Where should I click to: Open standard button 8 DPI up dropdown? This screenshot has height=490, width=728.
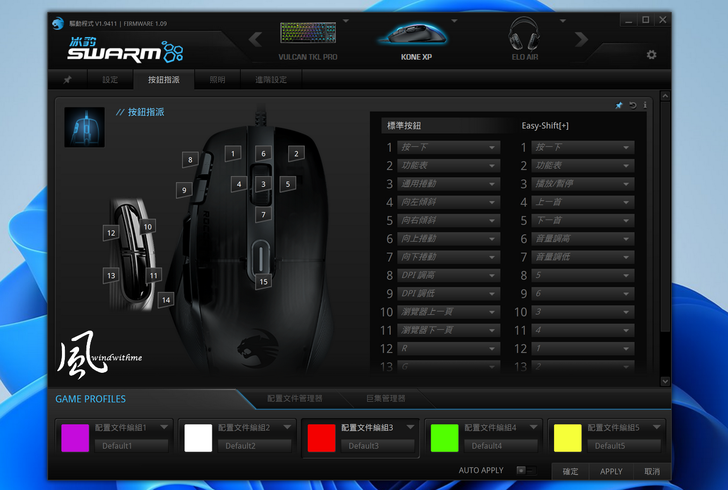[x=448, y=275]
